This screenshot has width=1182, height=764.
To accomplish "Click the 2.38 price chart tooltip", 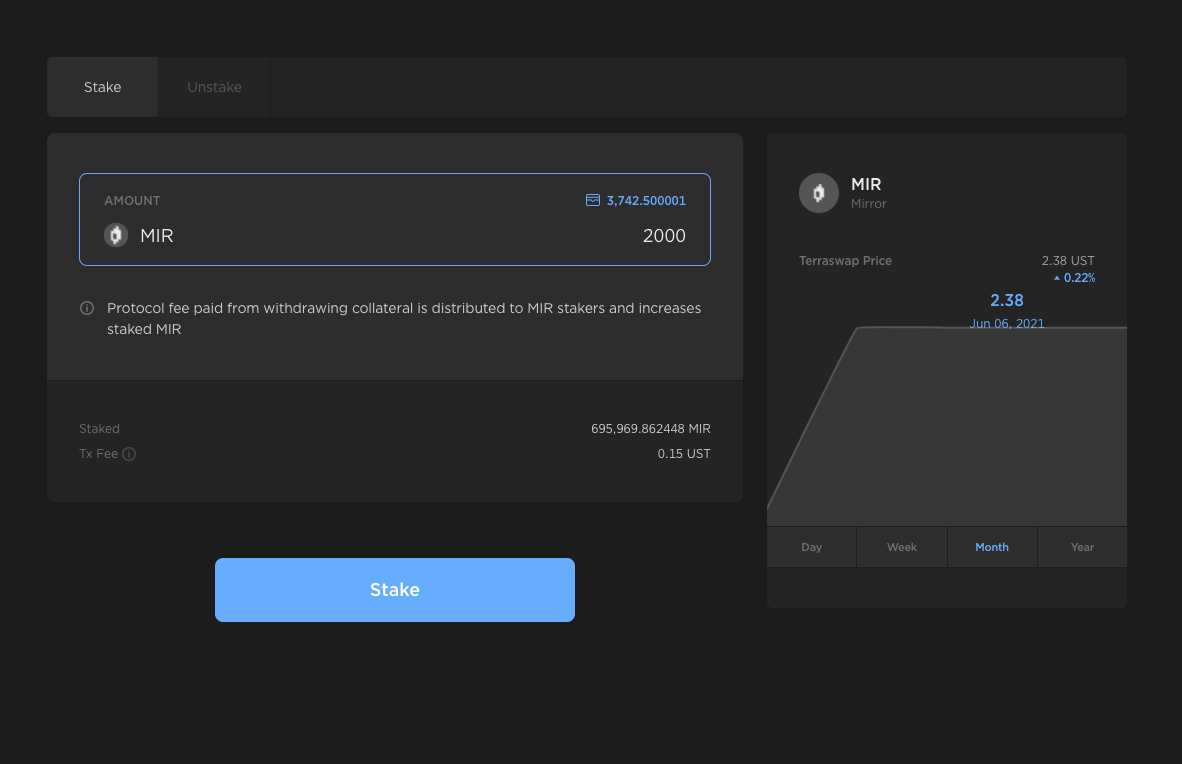I will 1006,301.
